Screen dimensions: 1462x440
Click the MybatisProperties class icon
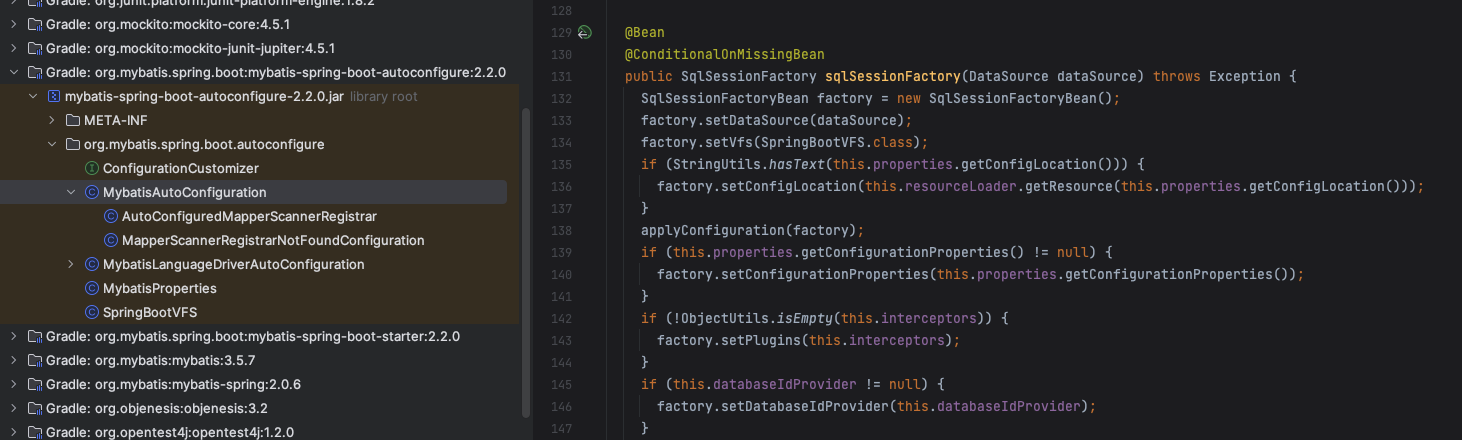(92, 288)
